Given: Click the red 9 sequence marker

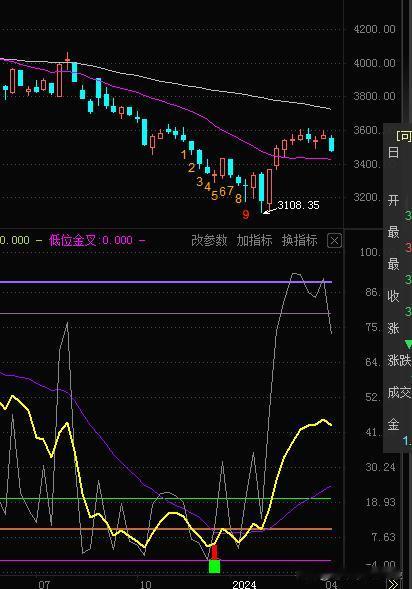Looking at the screenshot, I should tap(246, 214).
